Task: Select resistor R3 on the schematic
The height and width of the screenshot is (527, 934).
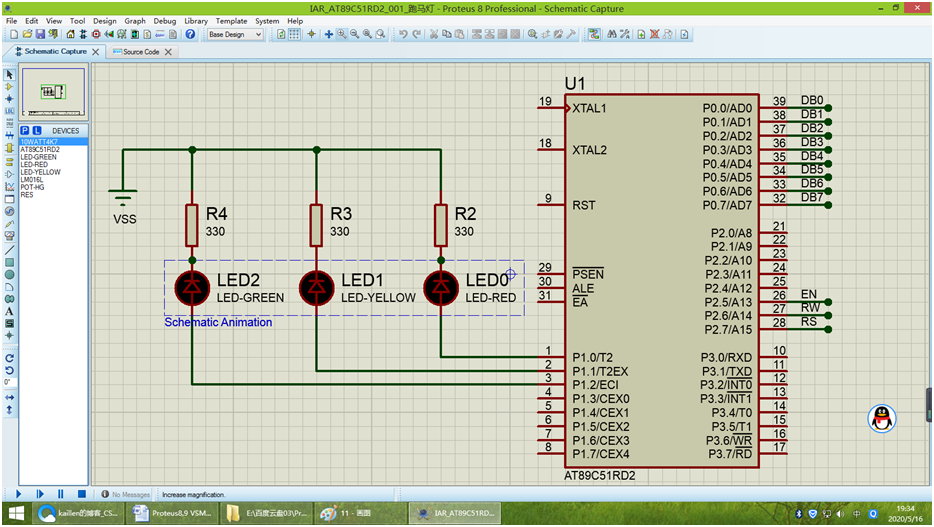Action: (316, 225)
